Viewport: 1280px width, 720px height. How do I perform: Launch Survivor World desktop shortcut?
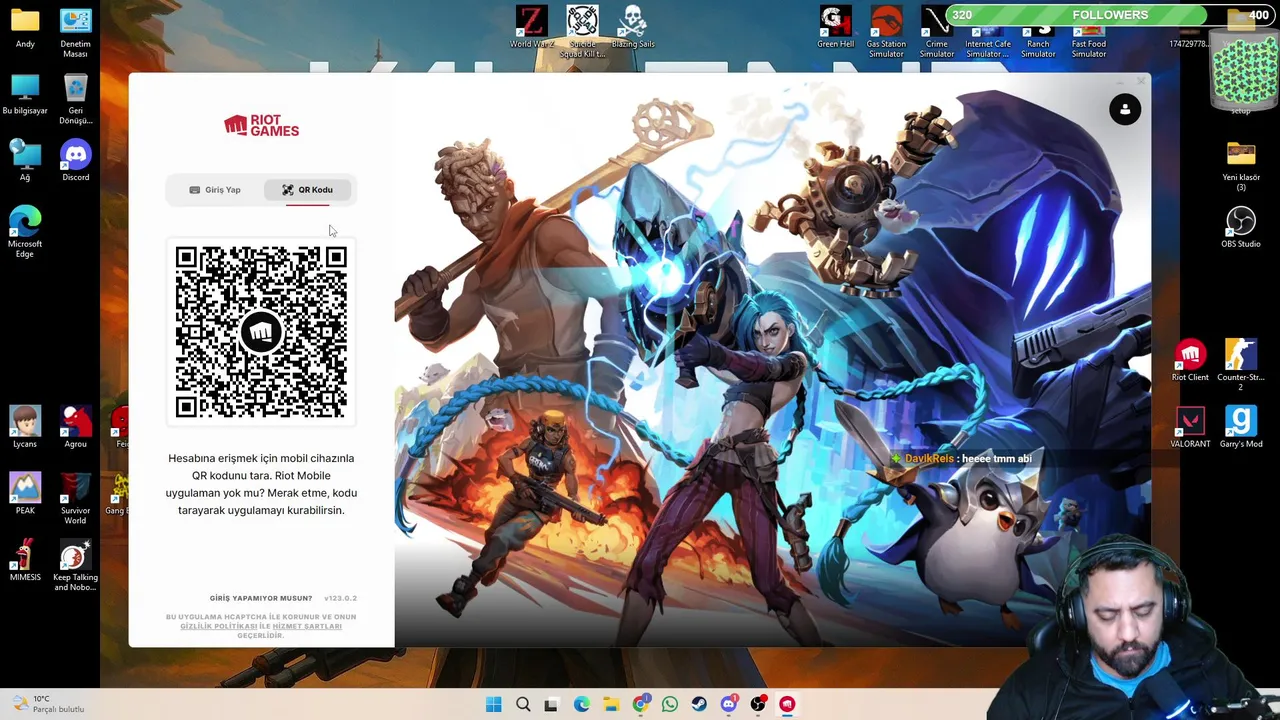pos(75,499)
